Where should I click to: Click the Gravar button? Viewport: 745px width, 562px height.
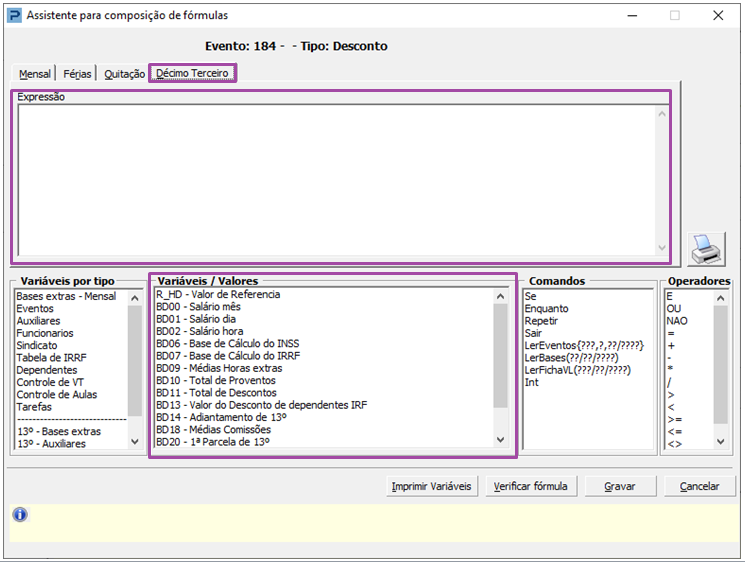click(620, 486)
